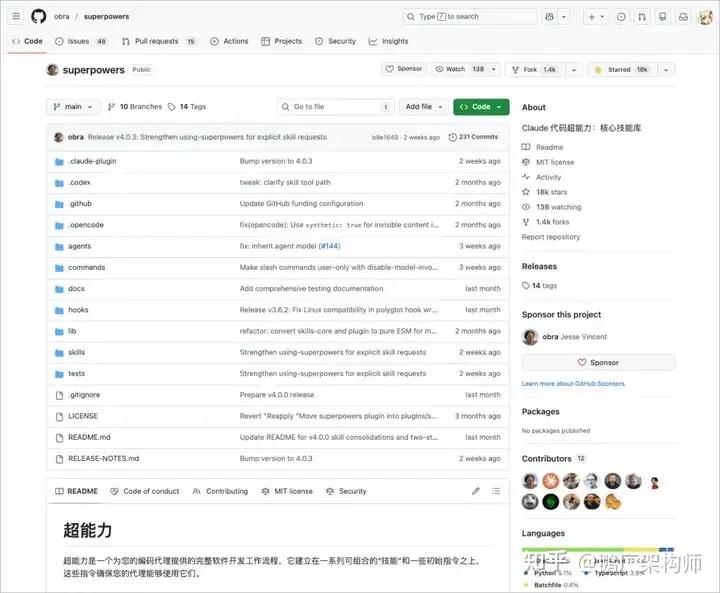
Task: Select the Contributing tab
Action: pyautogui.click(x=220, y=491)
